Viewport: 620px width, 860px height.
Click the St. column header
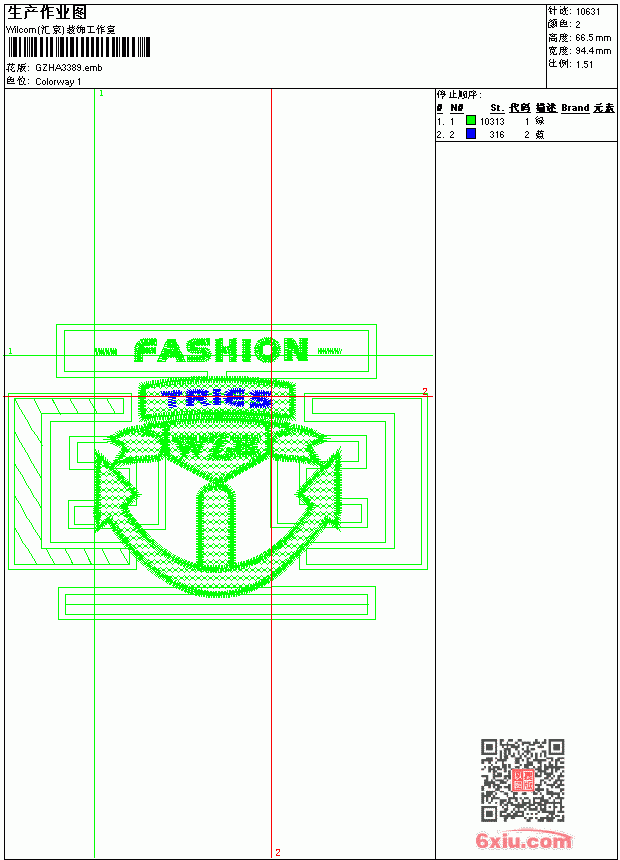[497, 108]
